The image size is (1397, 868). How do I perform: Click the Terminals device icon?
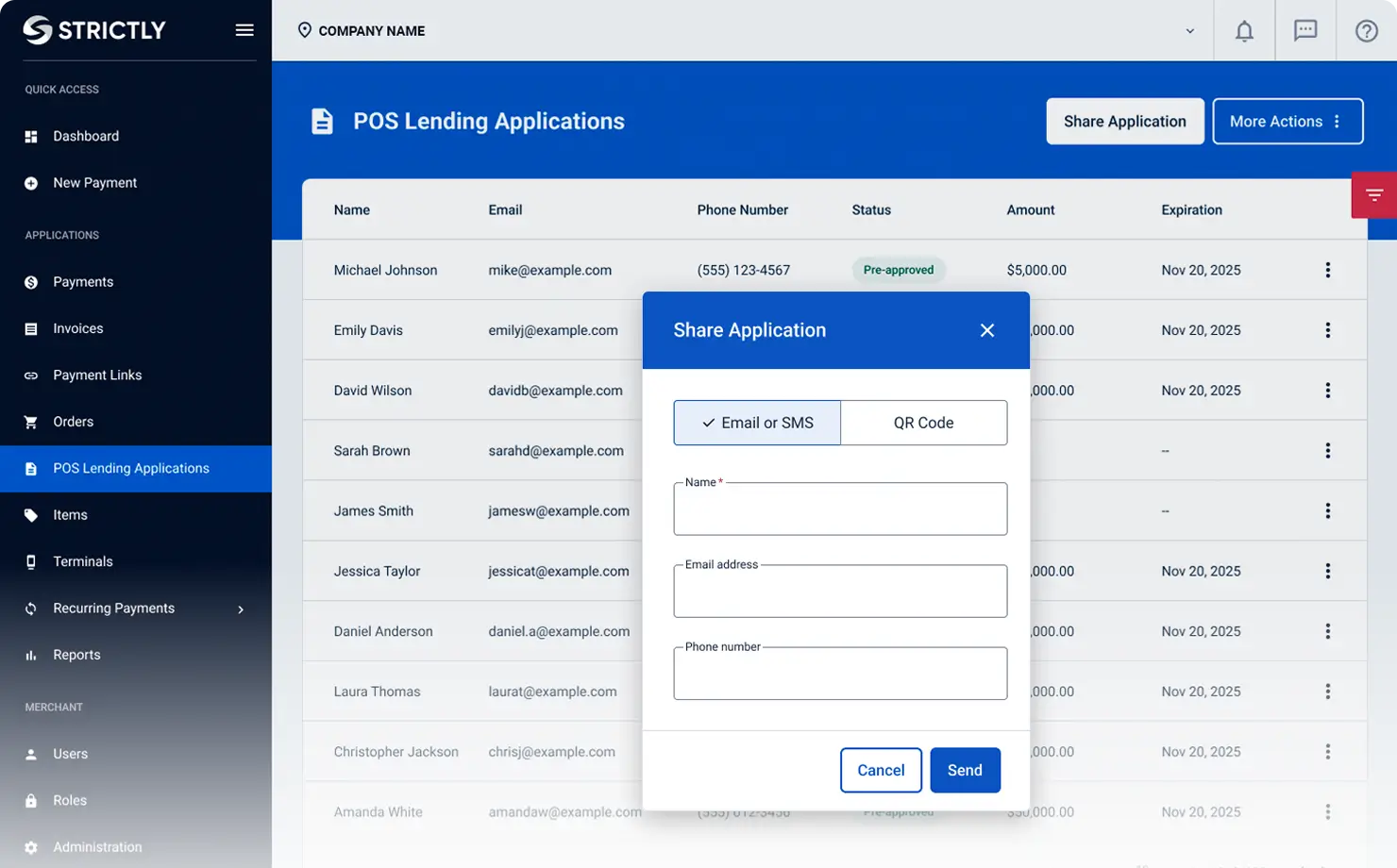point(31,562)
